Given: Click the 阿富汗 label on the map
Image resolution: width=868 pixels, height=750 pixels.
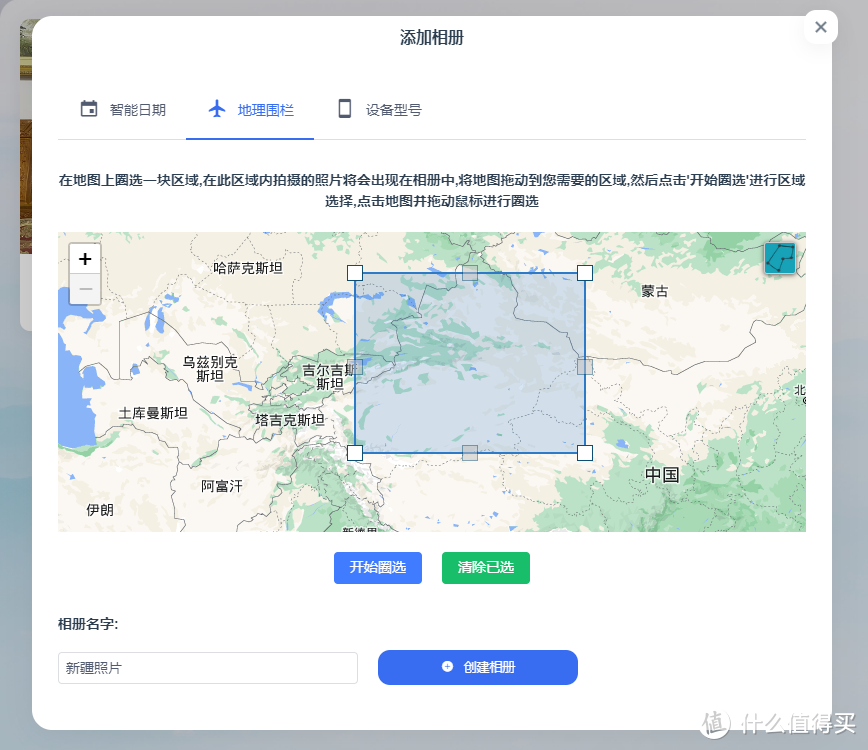Looking at the screenshot, I should click(221, 486).
